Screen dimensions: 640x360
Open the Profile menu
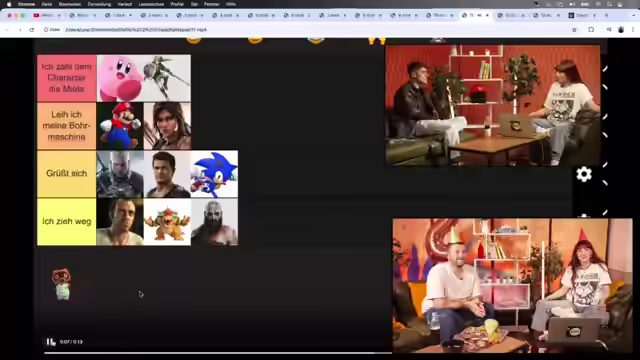(177, 4)
